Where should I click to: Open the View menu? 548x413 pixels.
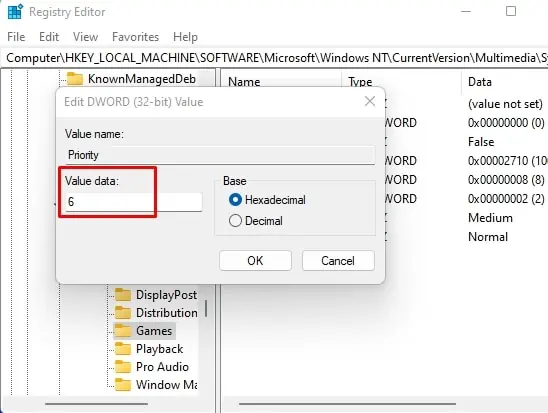point(85,37)
